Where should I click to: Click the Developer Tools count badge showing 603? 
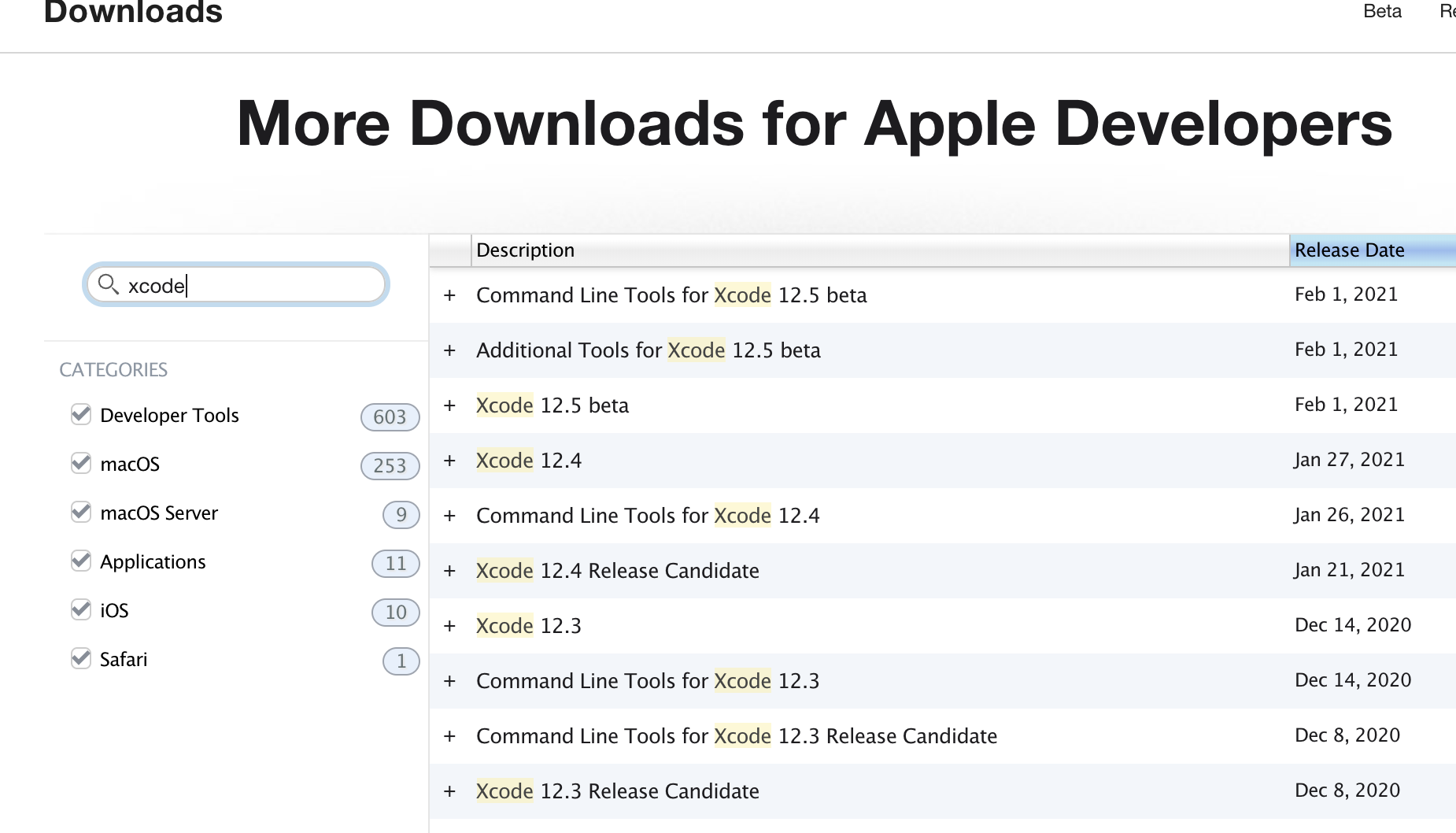pos(389,416)
